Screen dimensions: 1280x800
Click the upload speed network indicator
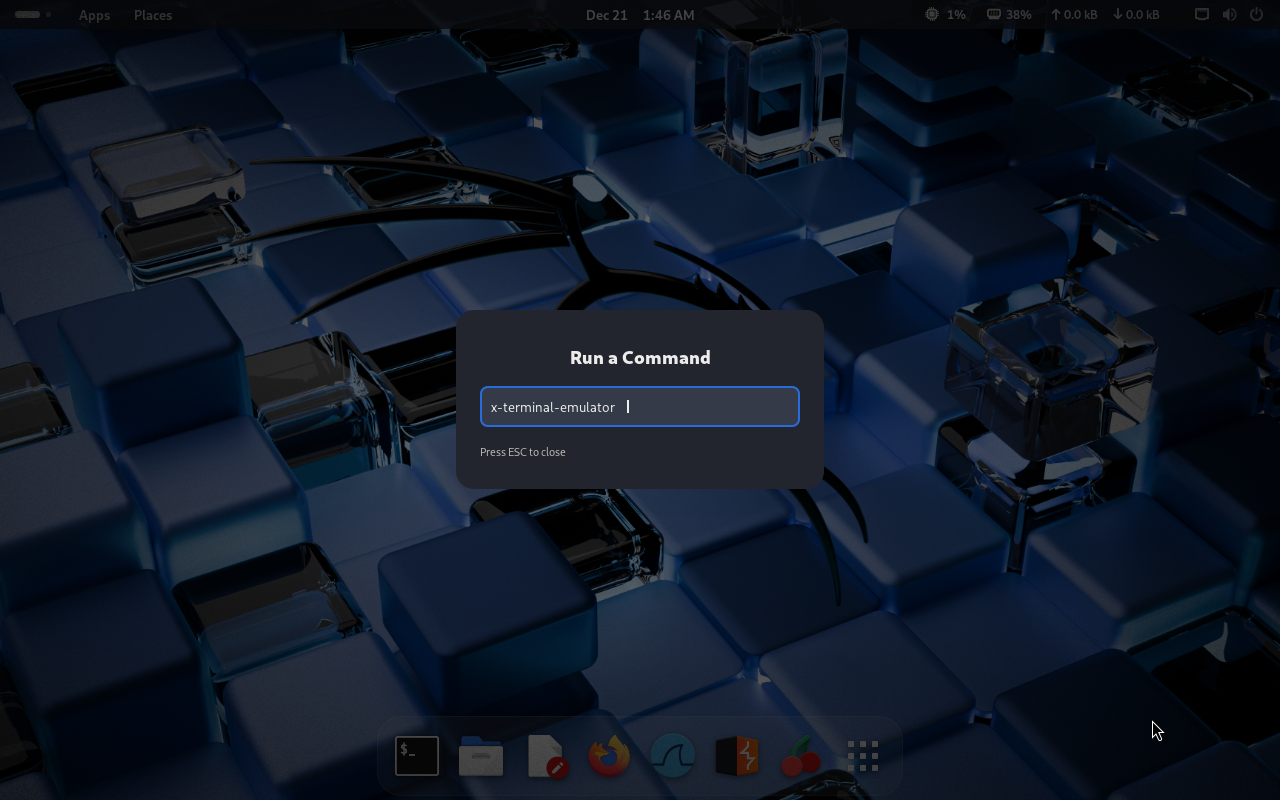(x=1073, y=15)
